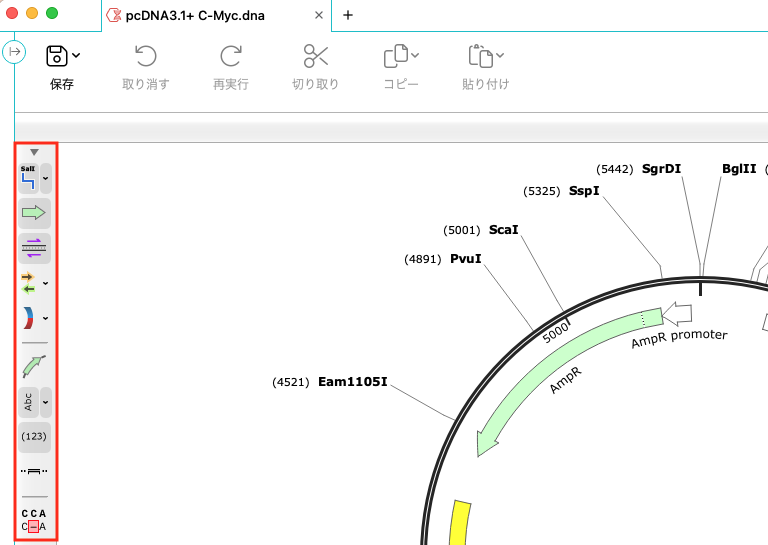
Task: Open a new tab with plus button
Action: (348, 15)
